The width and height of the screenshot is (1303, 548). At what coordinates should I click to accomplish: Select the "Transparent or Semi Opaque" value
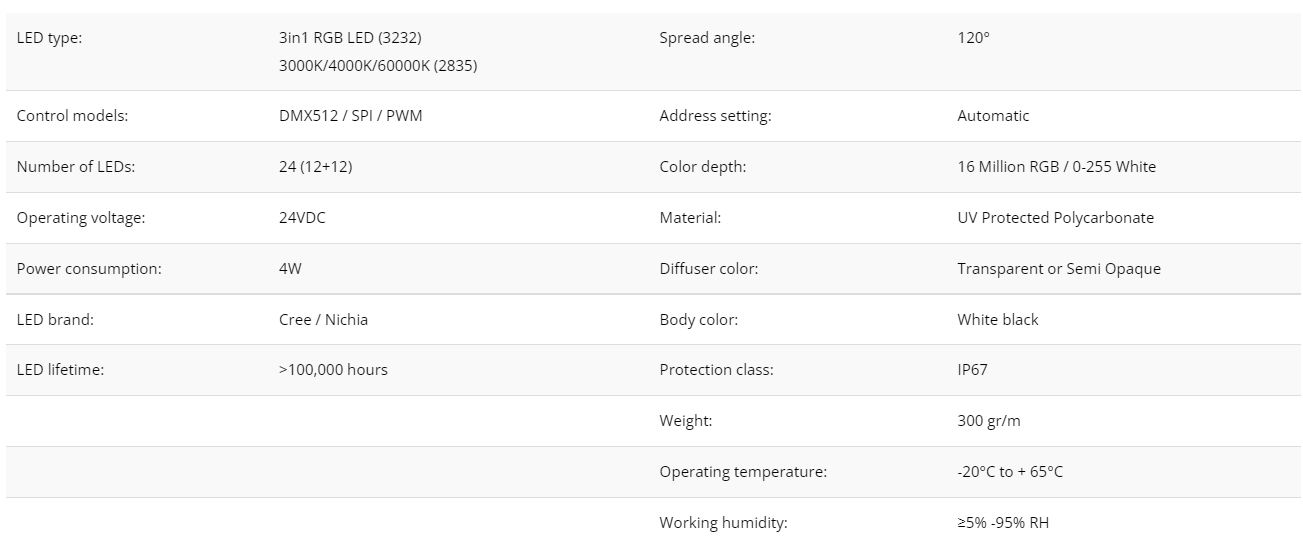[x=1059, y=269]
